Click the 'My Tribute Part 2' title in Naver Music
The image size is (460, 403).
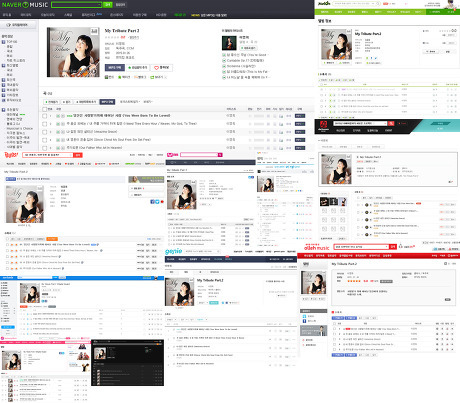pos(122,31)
